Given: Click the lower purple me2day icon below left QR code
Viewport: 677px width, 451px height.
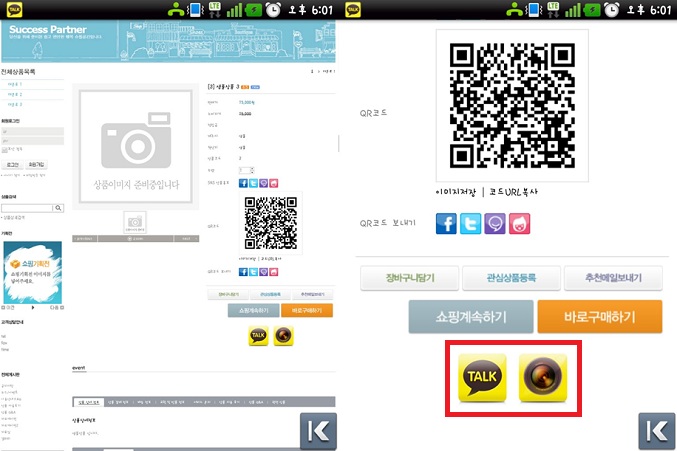Looking at the screenshot, I should [263, 272].
